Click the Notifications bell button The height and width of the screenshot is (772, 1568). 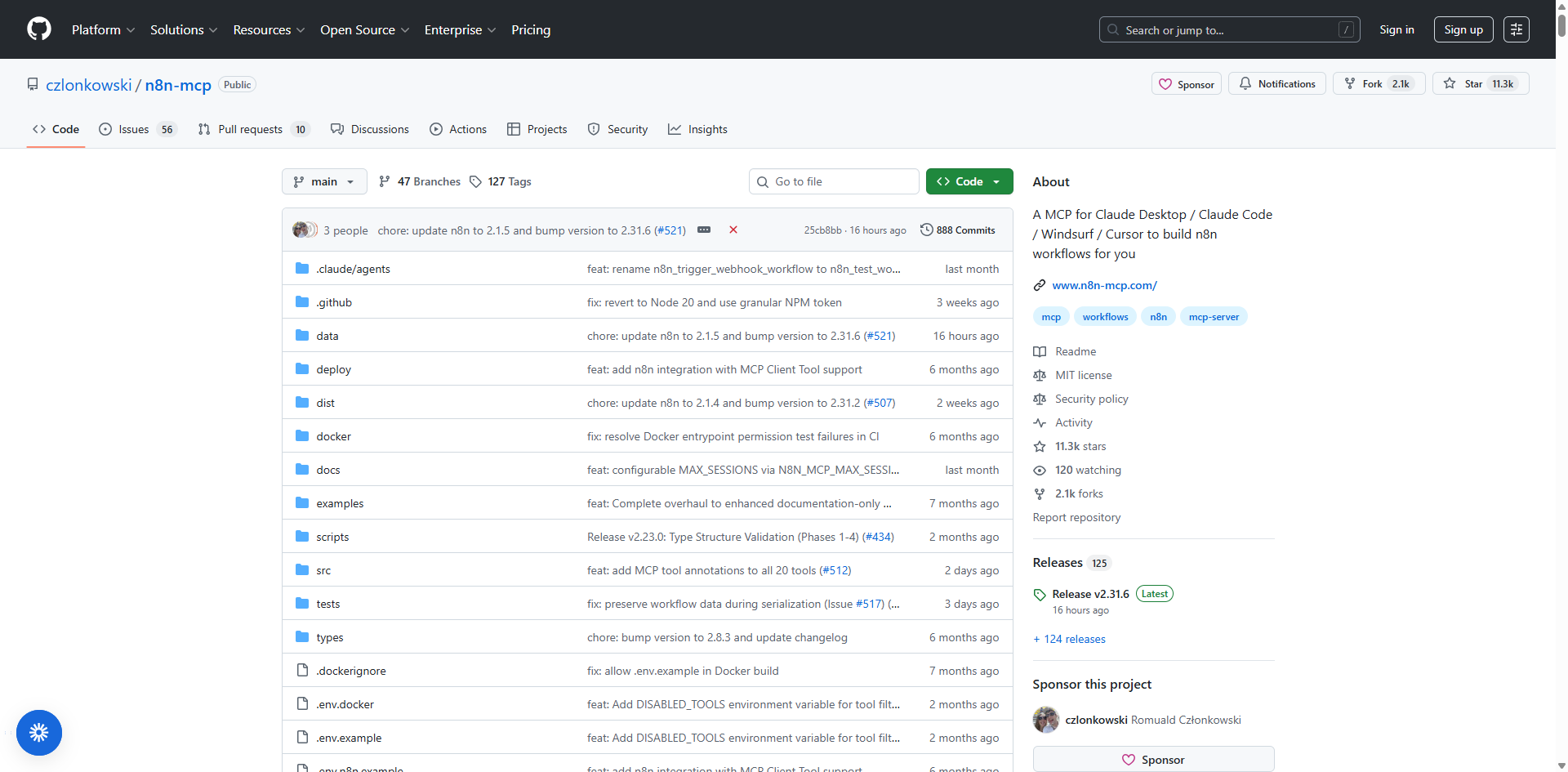tap(1277, 84)
